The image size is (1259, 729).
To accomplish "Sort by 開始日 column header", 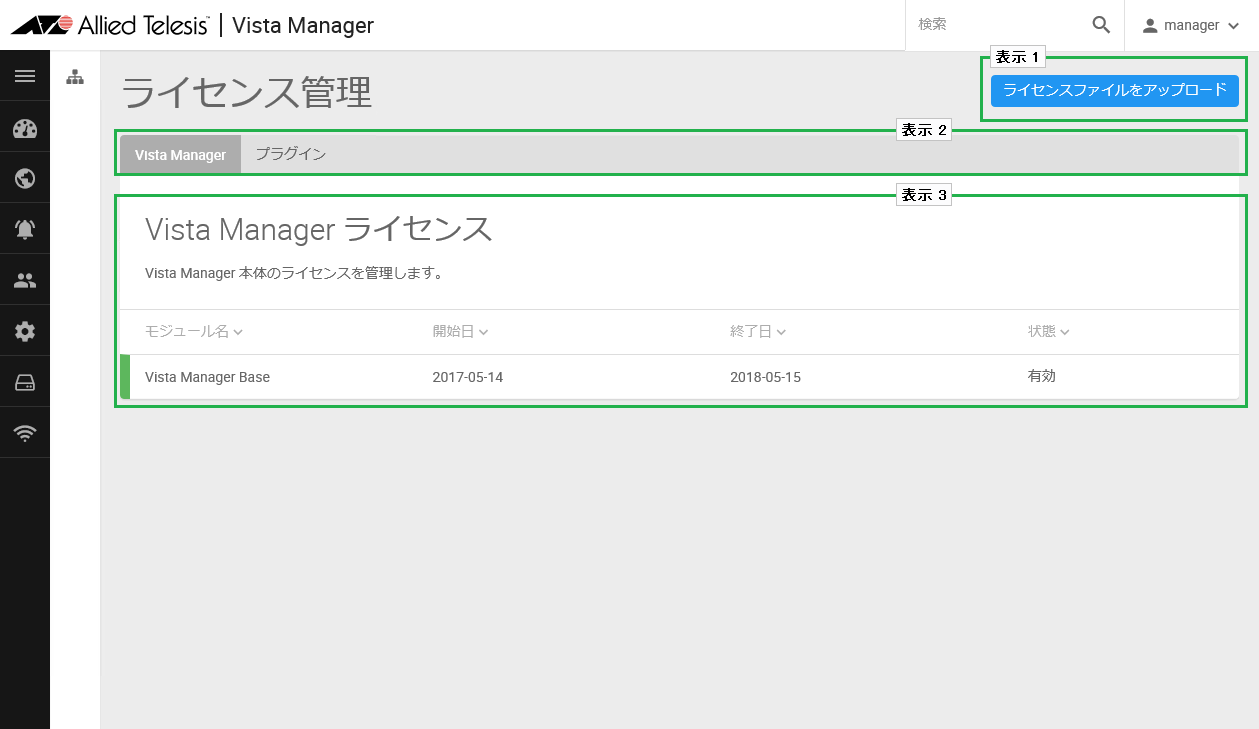I will pyautogui.click(x=460, y=332).
